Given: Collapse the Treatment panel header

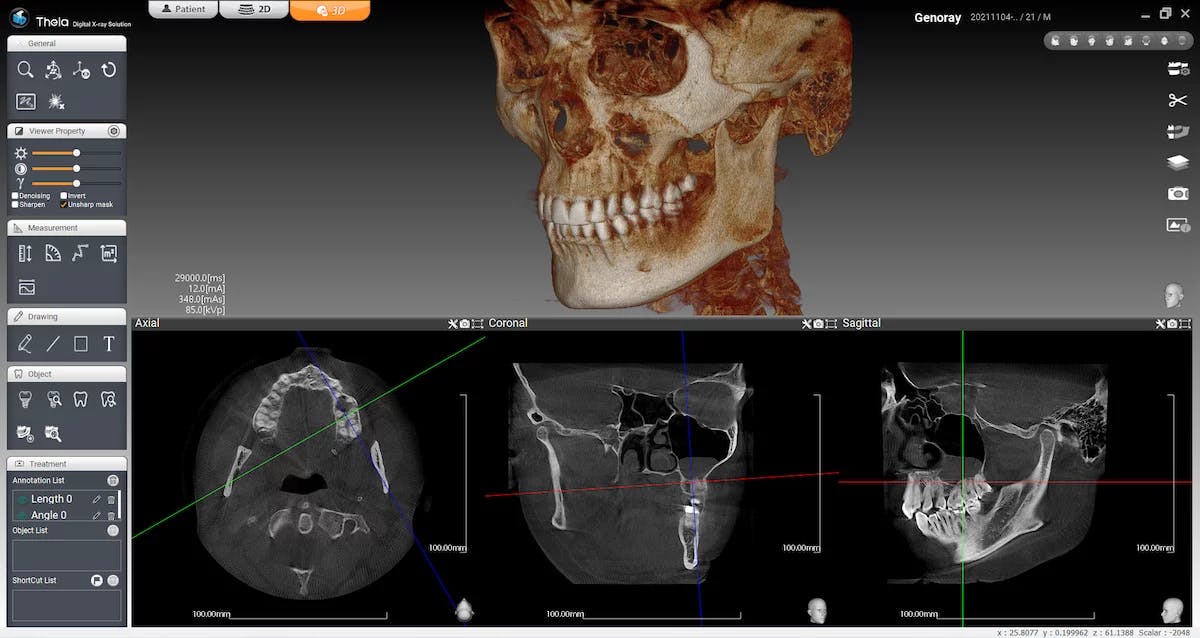Looking at the screenshot, I should click(67, 464).
